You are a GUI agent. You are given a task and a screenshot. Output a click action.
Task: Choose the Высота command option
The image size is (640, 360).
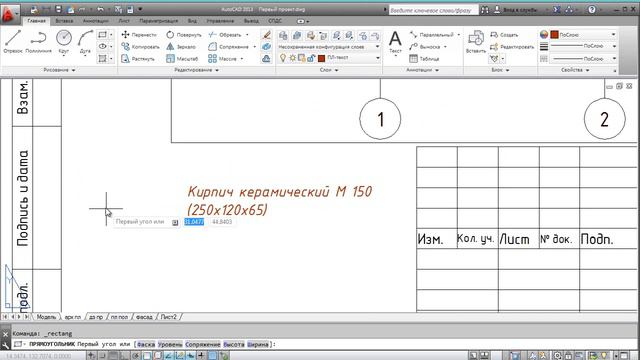tap(234, 344)
